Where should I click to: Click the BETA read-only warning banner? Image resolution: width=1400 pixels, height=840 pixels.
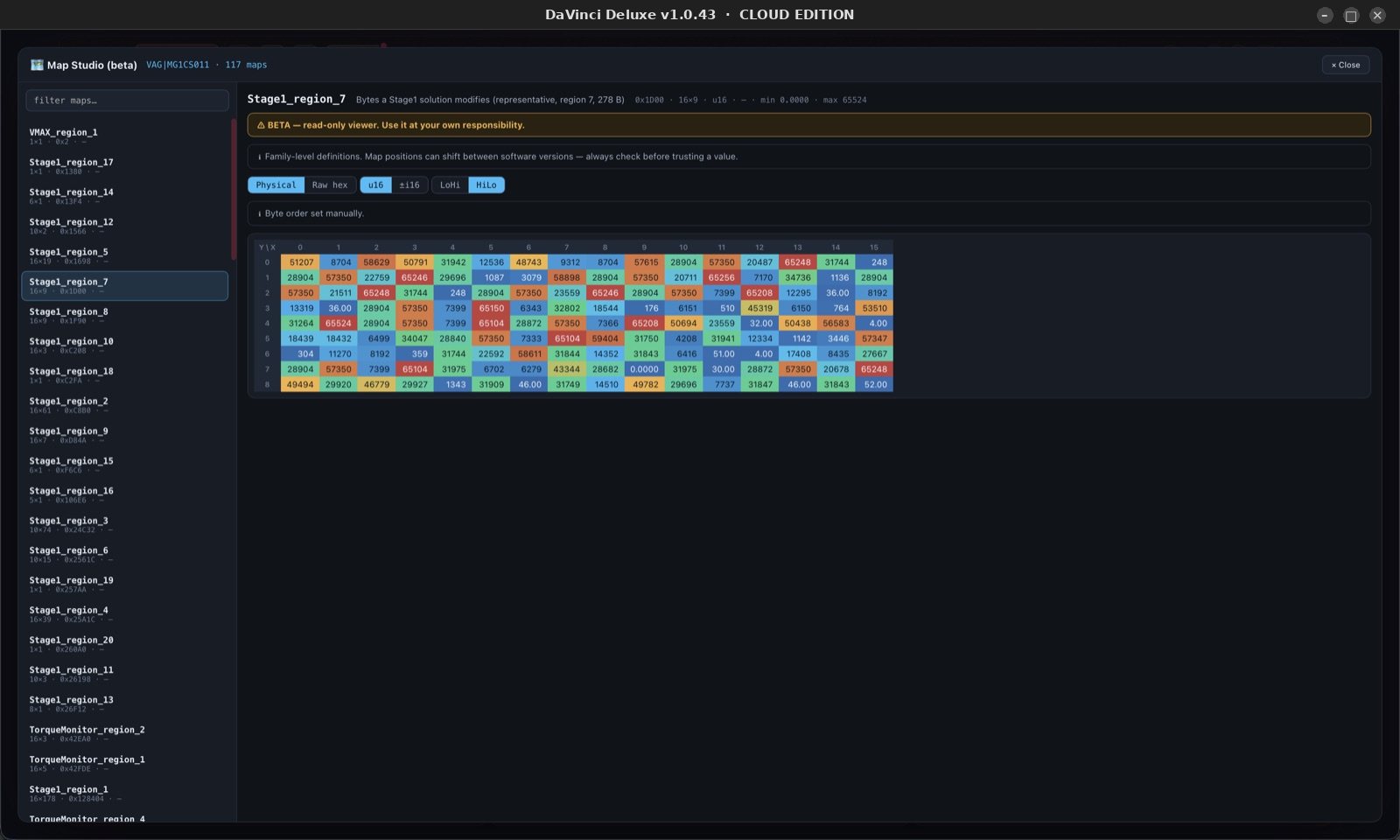click(808, 125)
